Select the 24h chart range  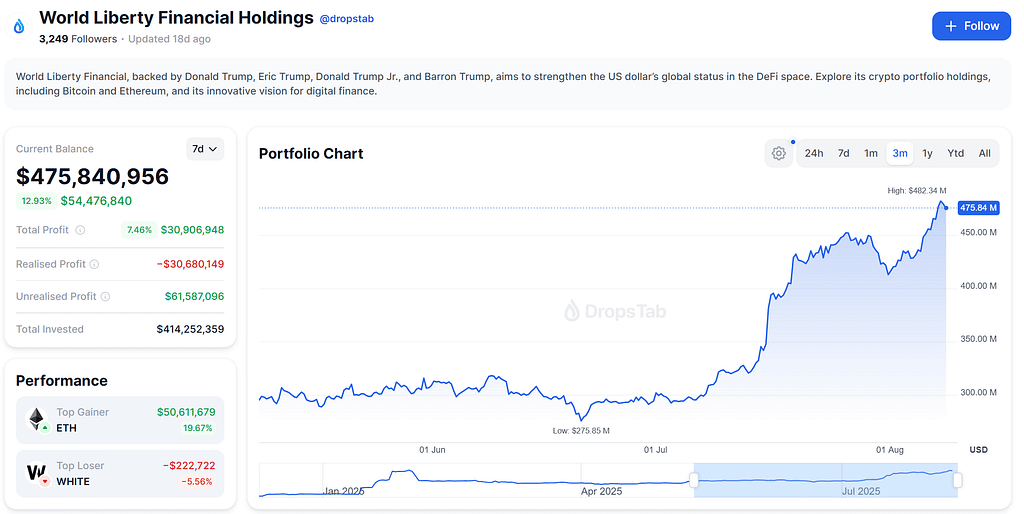click(x=814, y=153)
